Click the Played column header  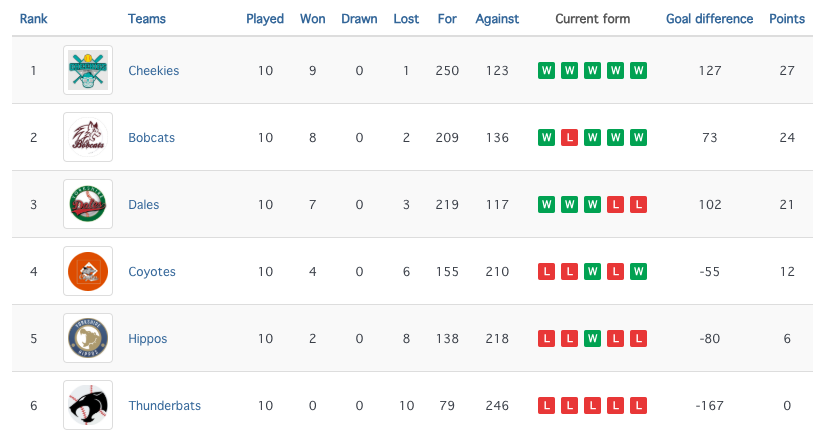pyautogui.click(x=265, y=18)
